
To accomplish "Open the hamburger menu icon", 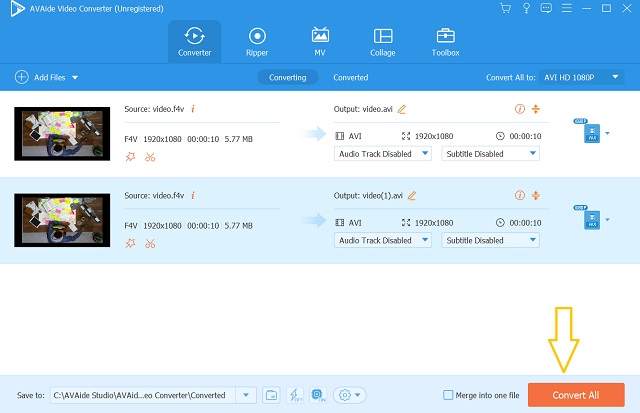I will coord(567,8).
